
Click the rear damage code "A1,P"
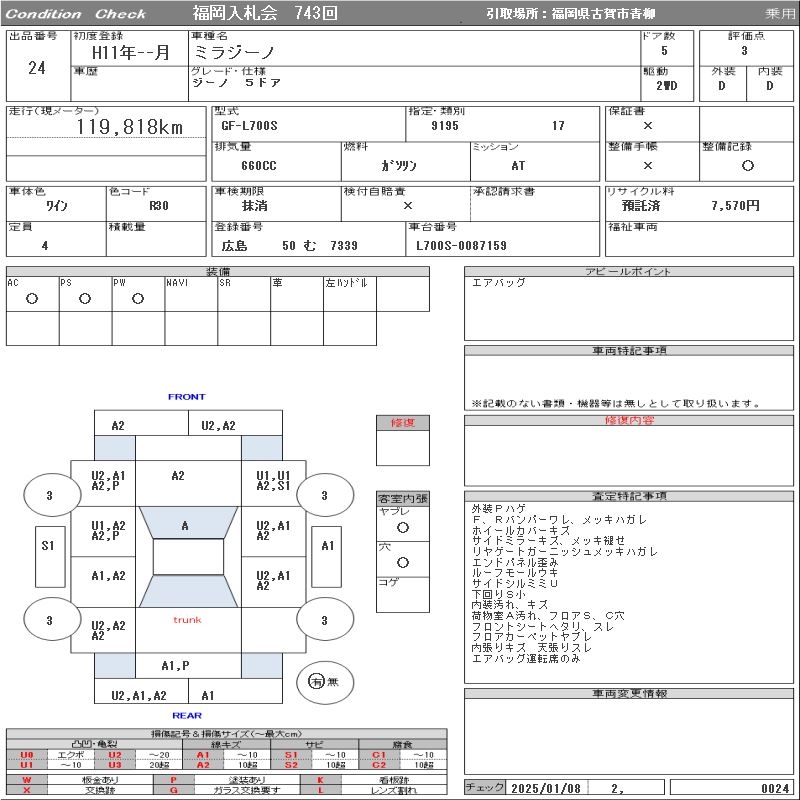(175, 666)
